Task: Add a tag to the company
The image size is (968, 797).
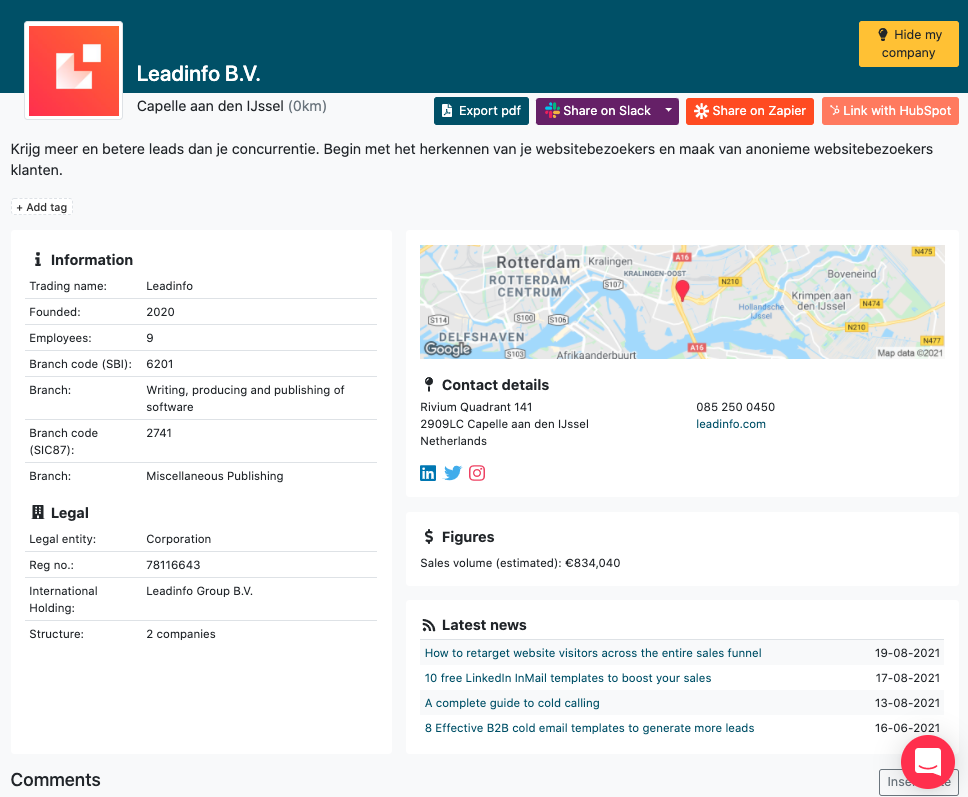Action: coord(41,207)
